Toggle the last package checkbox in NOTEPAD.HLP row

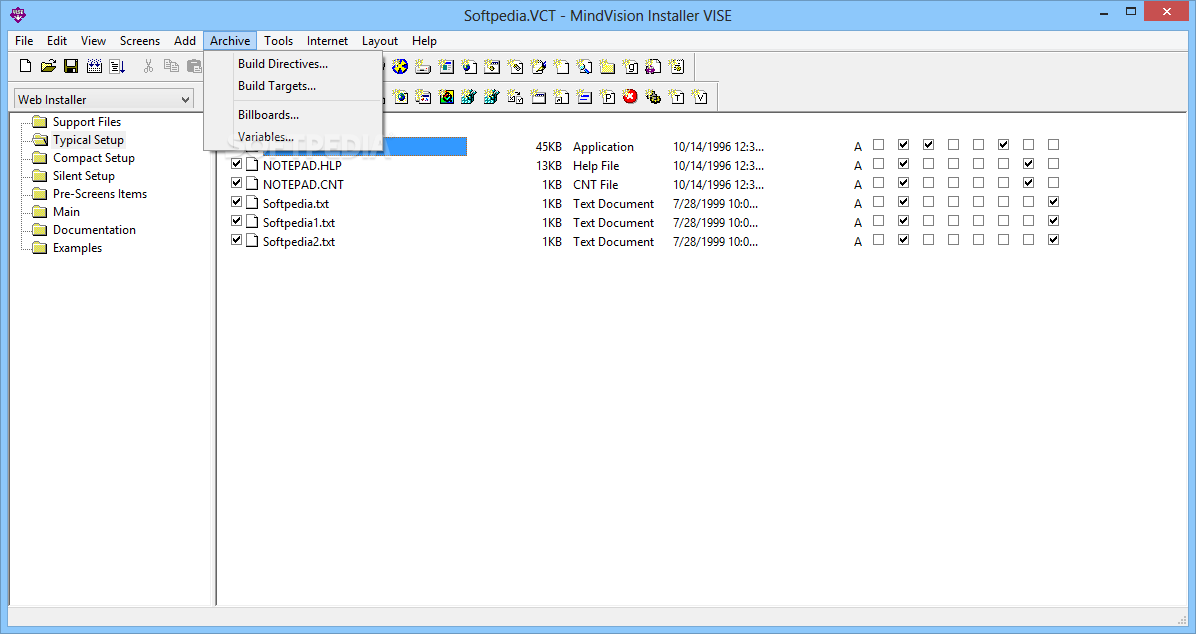[x=1053, y=163]
